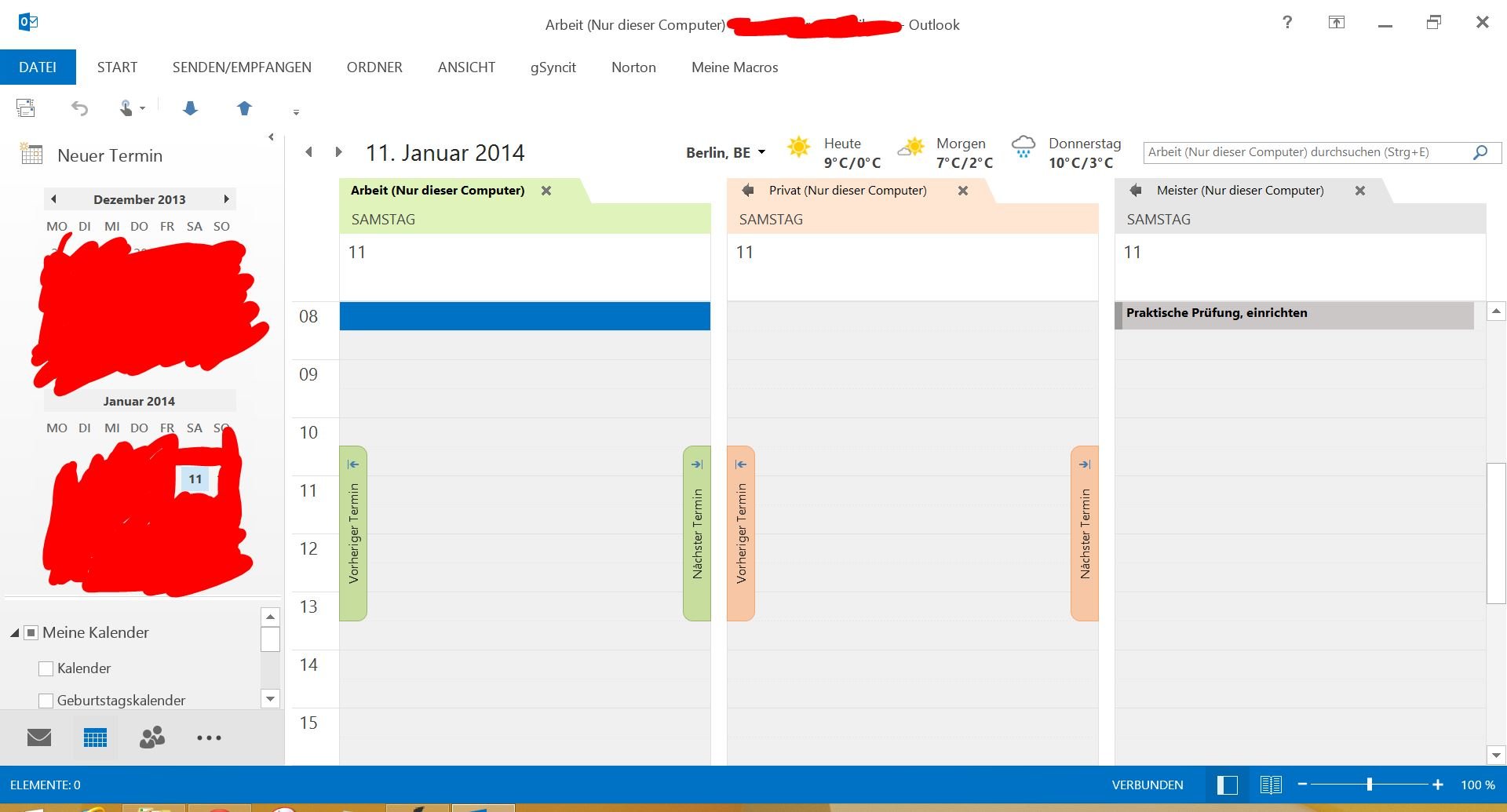
Task: Switch to normal view status icon
Action: [x=1228, y=785]
